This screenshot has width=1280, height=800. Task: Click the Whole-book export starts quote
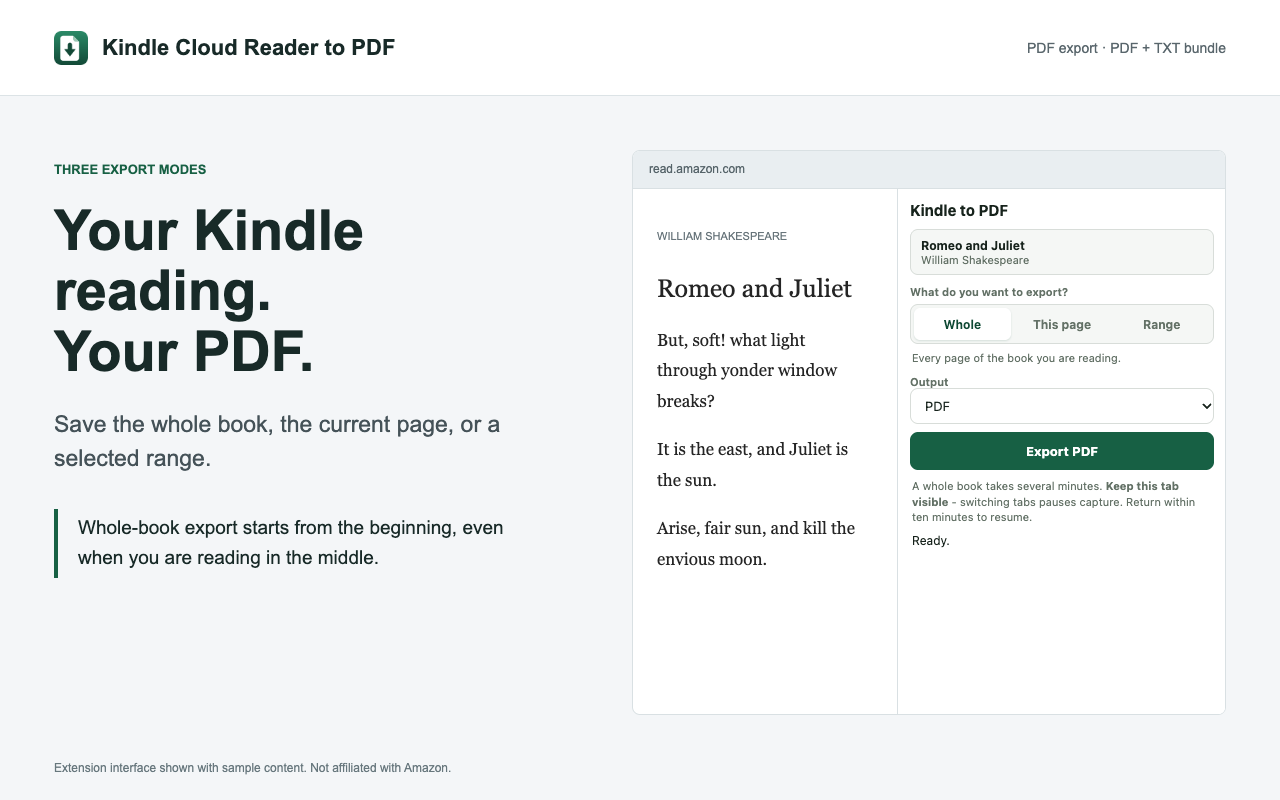pos(291,542)
